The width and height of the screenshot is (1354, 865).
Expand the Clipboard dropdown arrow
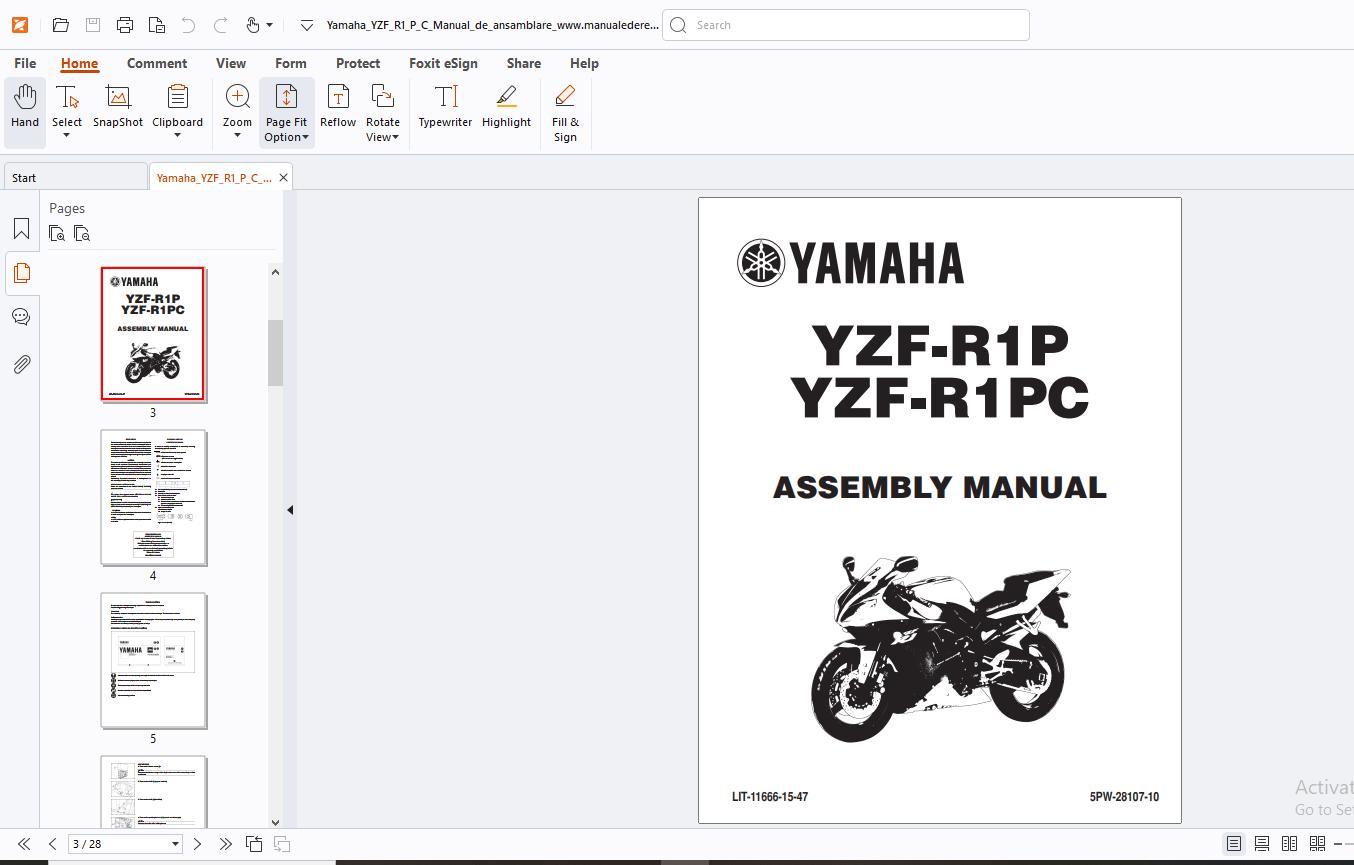[x=177, y=136]
